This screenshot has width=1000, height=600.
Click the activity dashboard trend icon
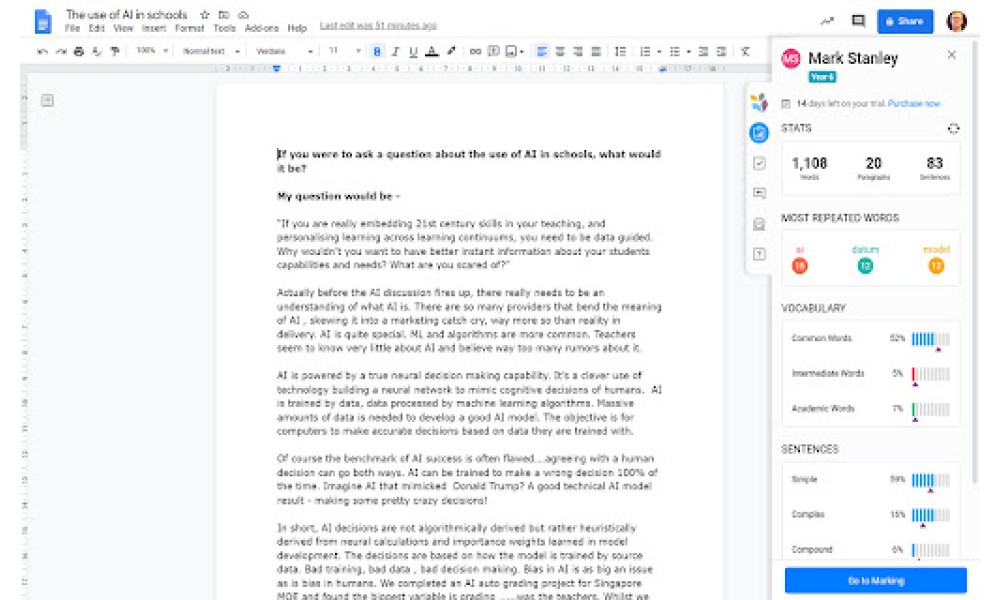pyautogui.click(x=827, y=21)
